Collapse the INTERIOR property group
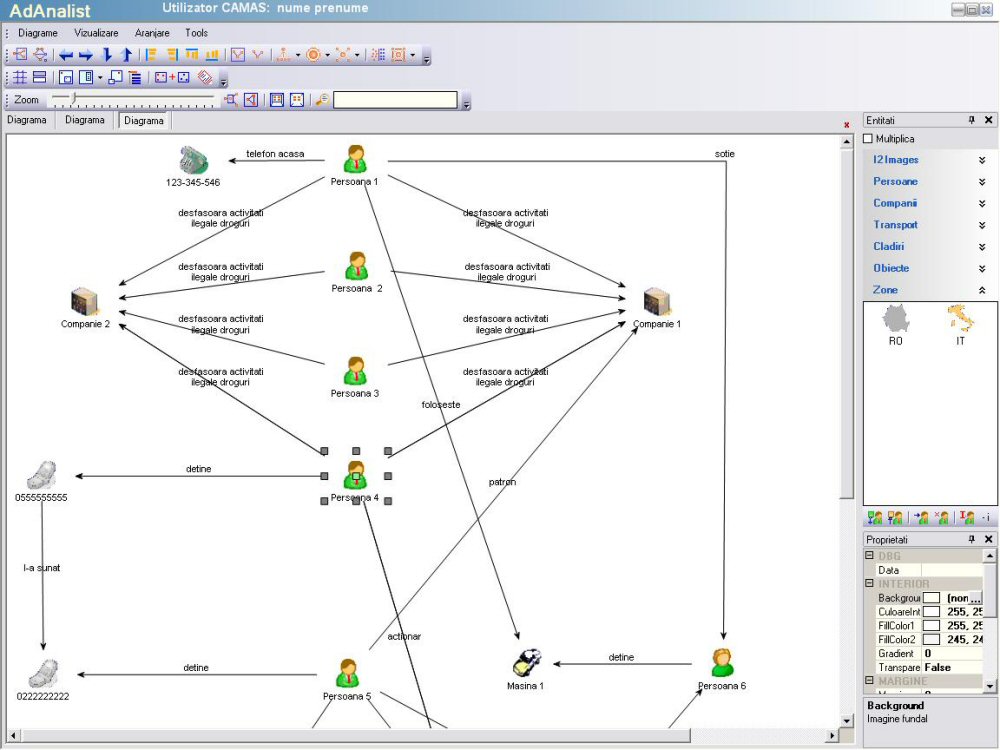The height and width of the screenshot is (750, 1000). (x=870, y=583)
